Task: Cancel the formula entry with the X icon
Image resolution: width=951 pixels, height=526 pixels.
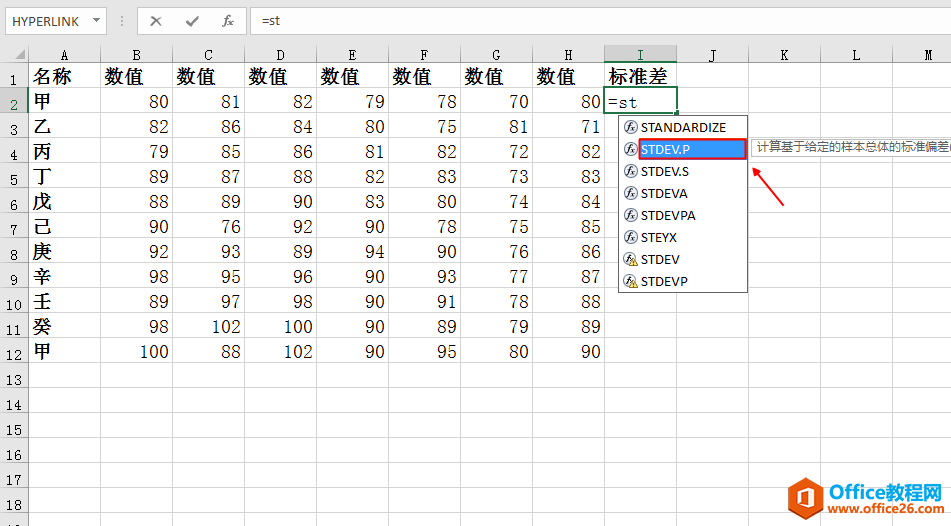Action: click(156, 21)
